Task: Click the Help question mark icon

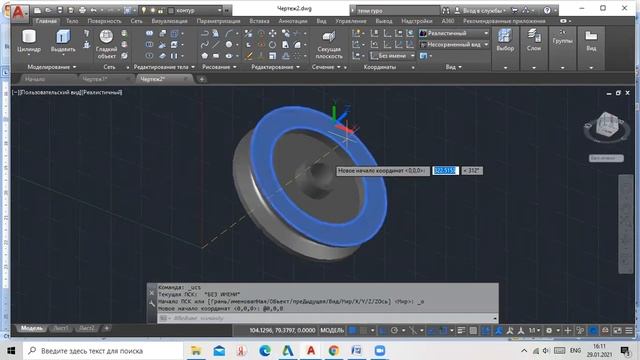Action: 547,10
